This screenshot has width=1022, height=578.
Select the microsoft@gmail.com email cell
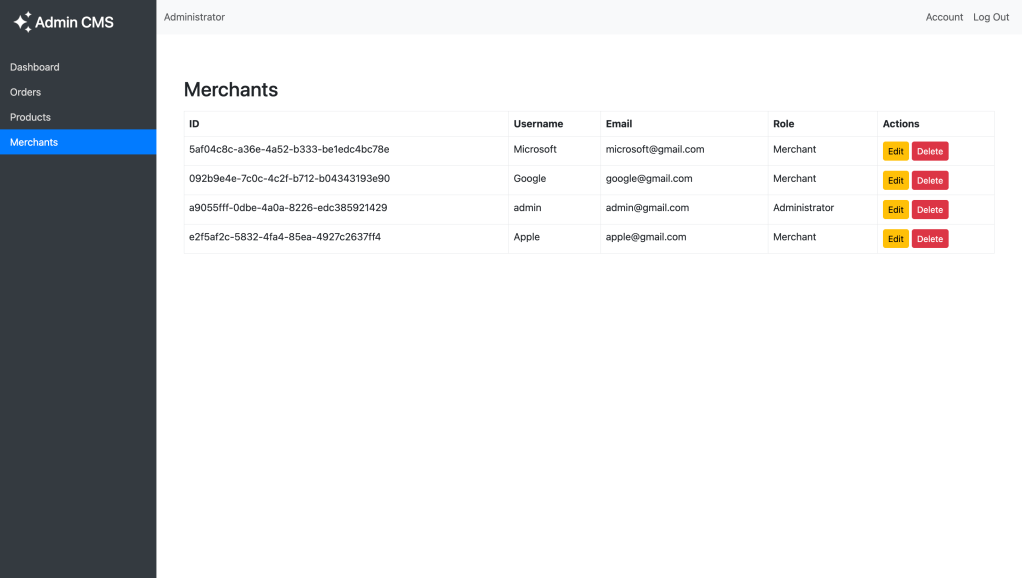click(655, 149)
